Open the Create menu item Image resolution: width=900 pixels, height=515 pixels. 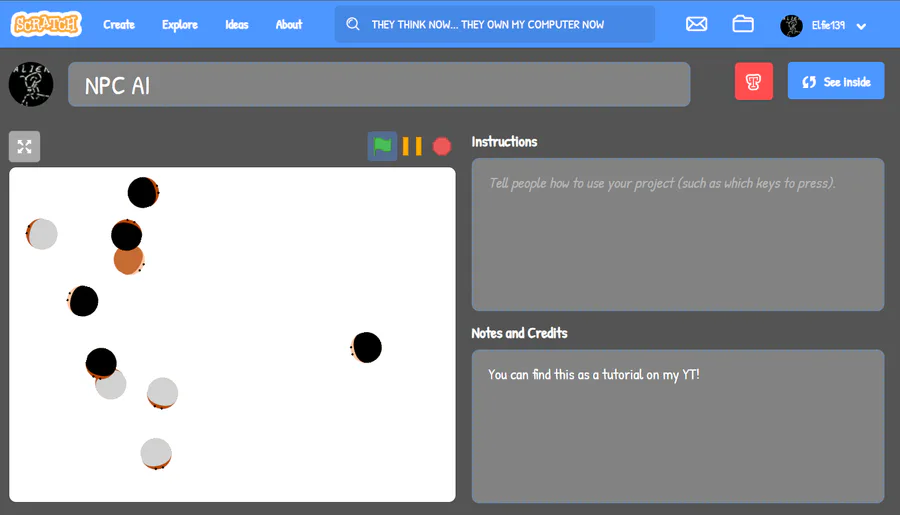pos(119,25)
